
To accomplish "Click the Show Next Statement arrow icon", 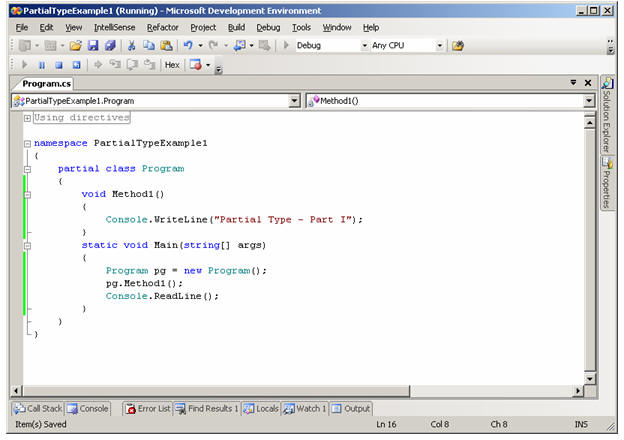I will point(98,64).
